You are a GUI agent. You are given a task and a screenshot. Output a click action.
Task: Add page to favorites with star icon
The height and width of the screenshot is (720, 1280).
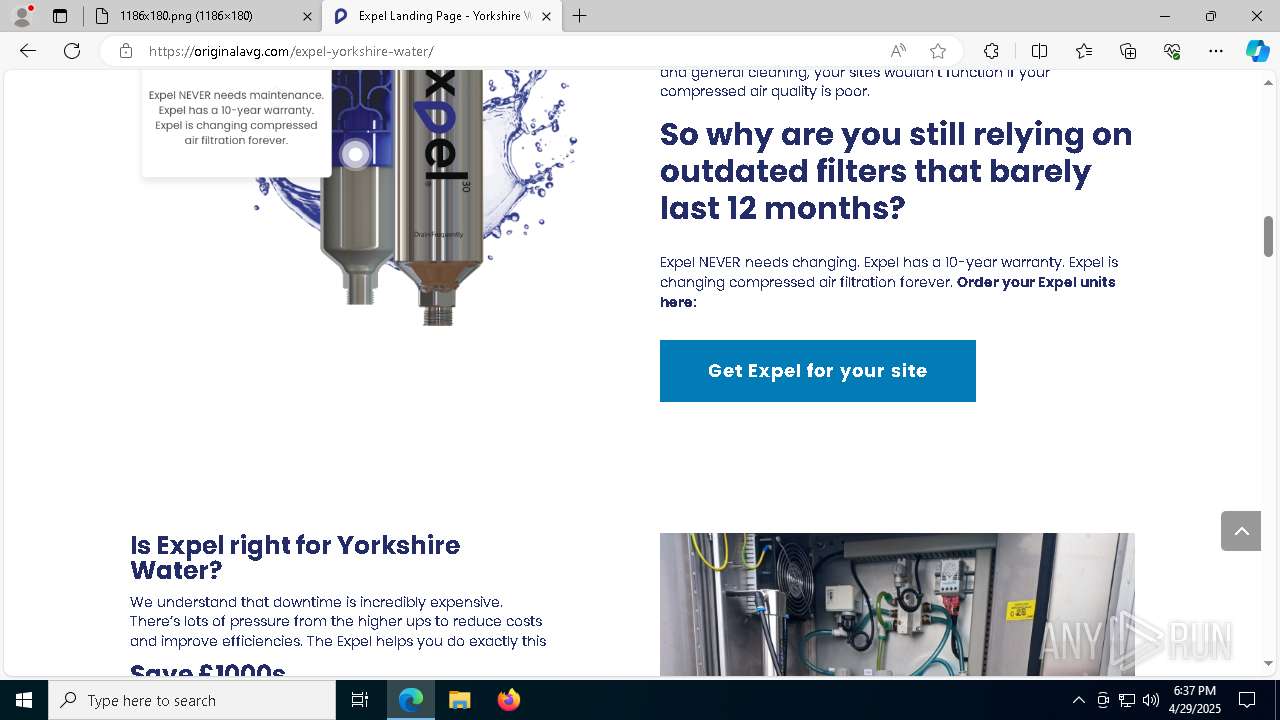[x=937, y=51]
